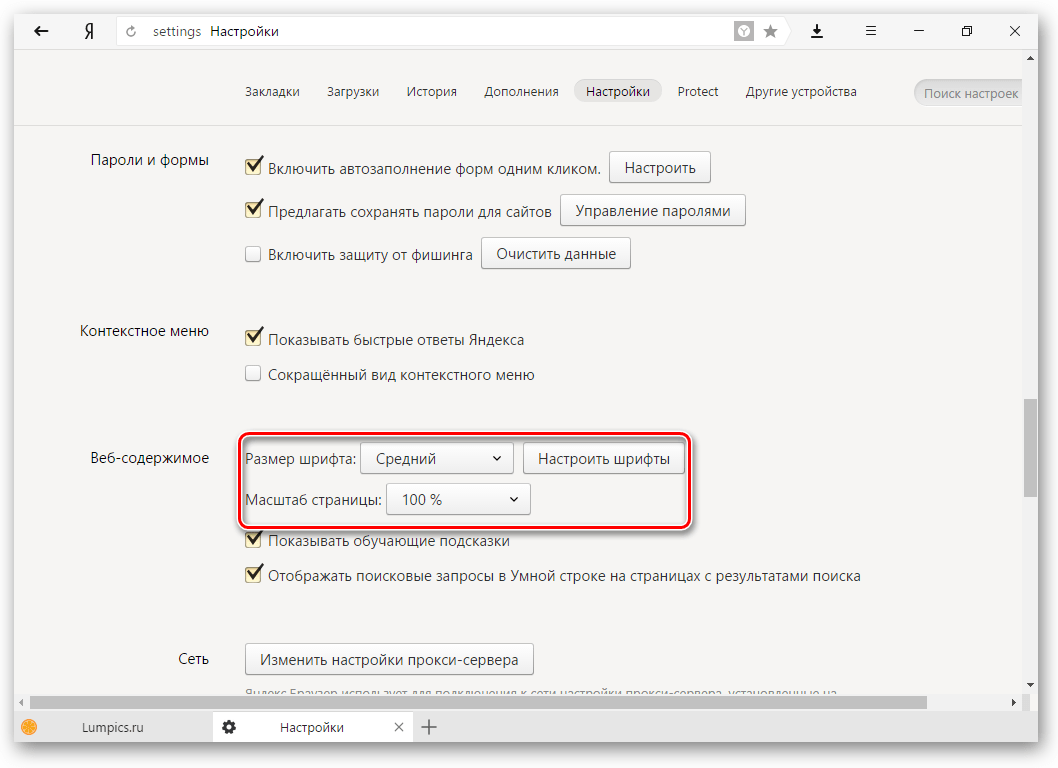Open the 'Масштаб страницы' 100 % dropdown
The image size is (1058, 768).
(x=458, y=500)
